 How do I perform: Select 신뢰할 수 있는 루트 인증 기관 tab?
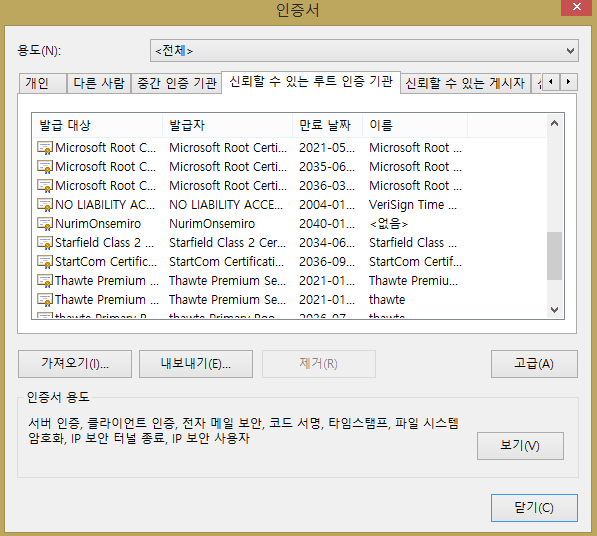[311, 82]
